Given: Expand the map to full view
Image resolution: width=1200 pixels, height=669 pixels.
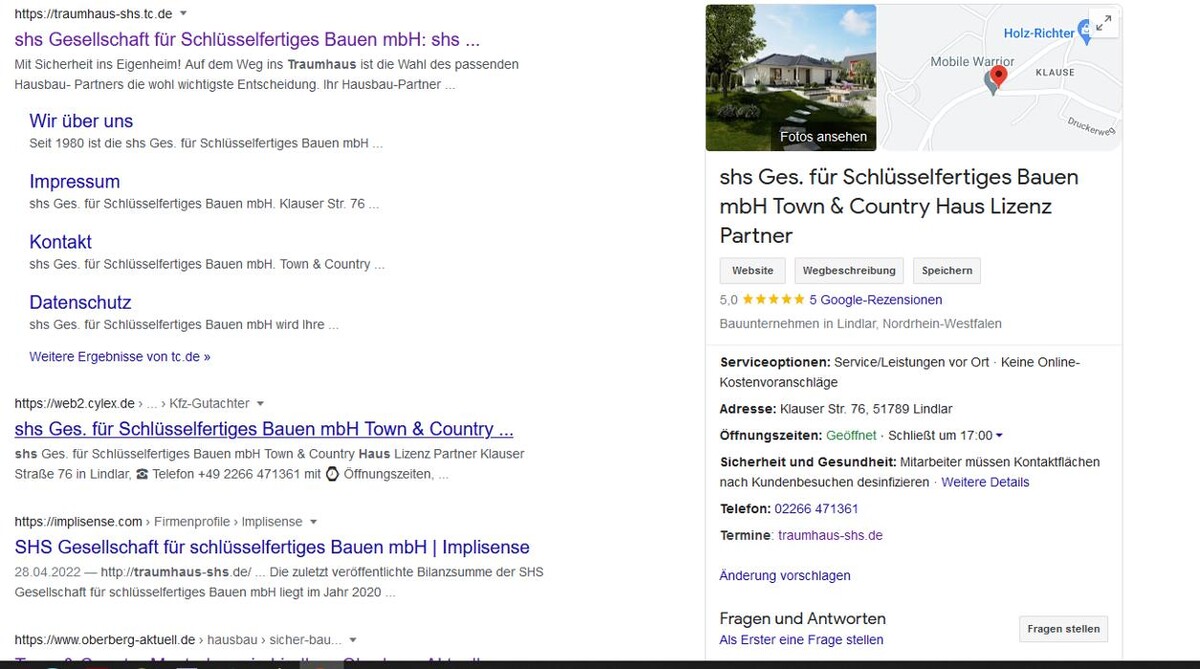Looking at the screenshot, I should point(1103,24).
